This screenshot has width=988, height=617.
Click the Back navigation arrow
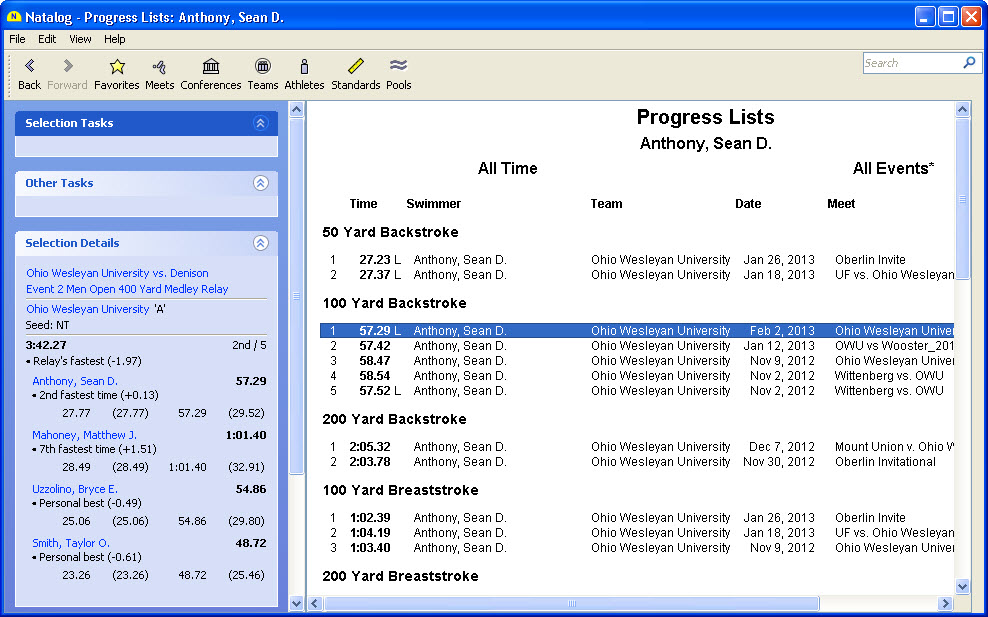click(29, 67)
